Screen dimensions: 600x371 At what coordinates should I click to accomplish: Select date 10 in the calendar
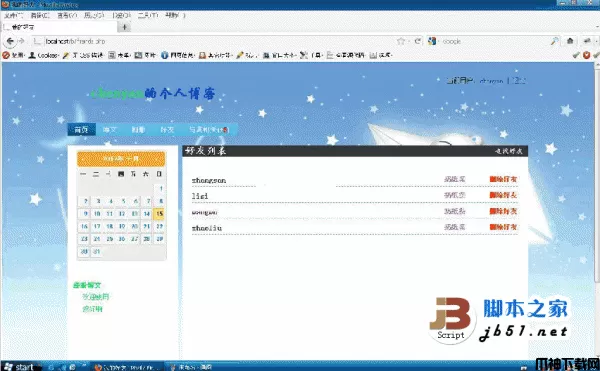coord(97,214)
